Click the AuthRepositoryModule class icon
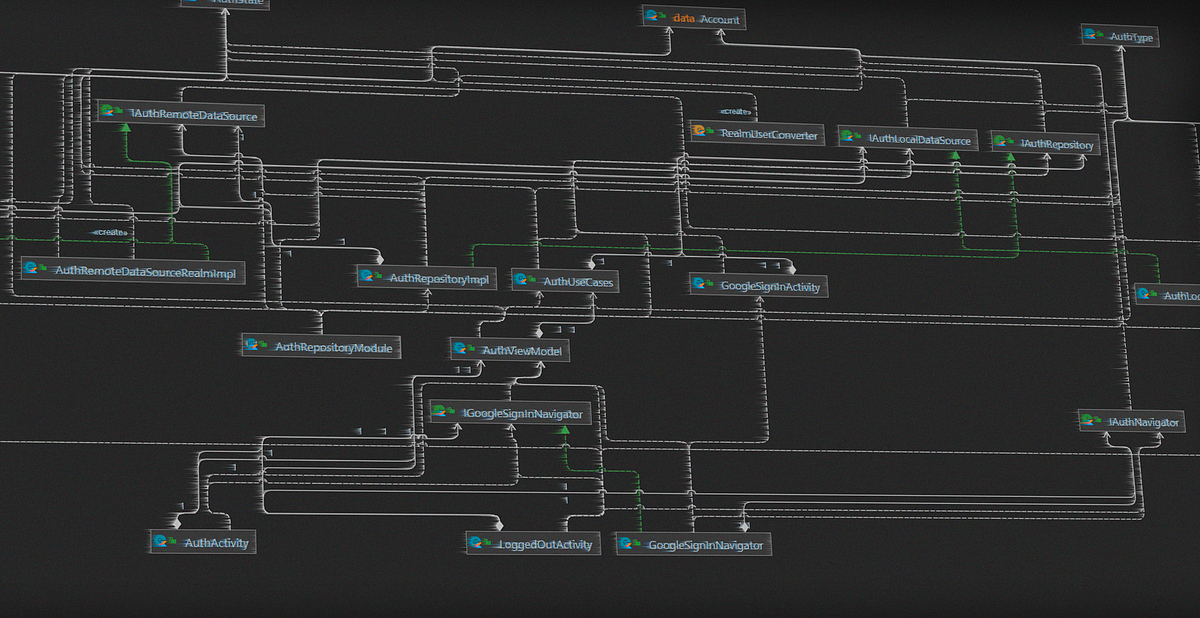 pyautogui.click(x=252, y=345)
